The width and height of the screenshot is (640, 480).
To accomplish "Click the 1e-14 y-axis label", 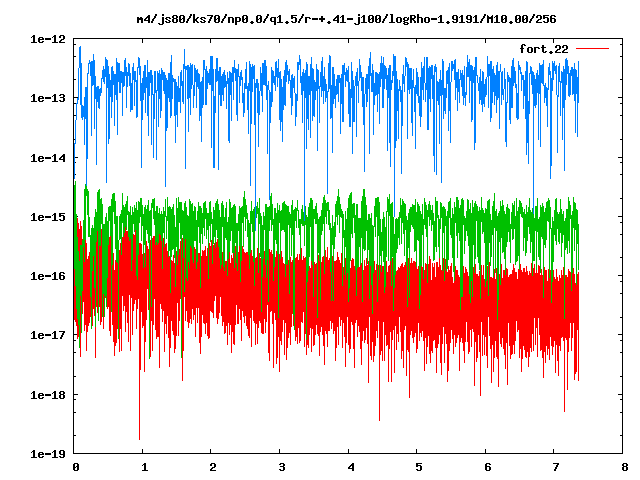I will coord(48,158).
